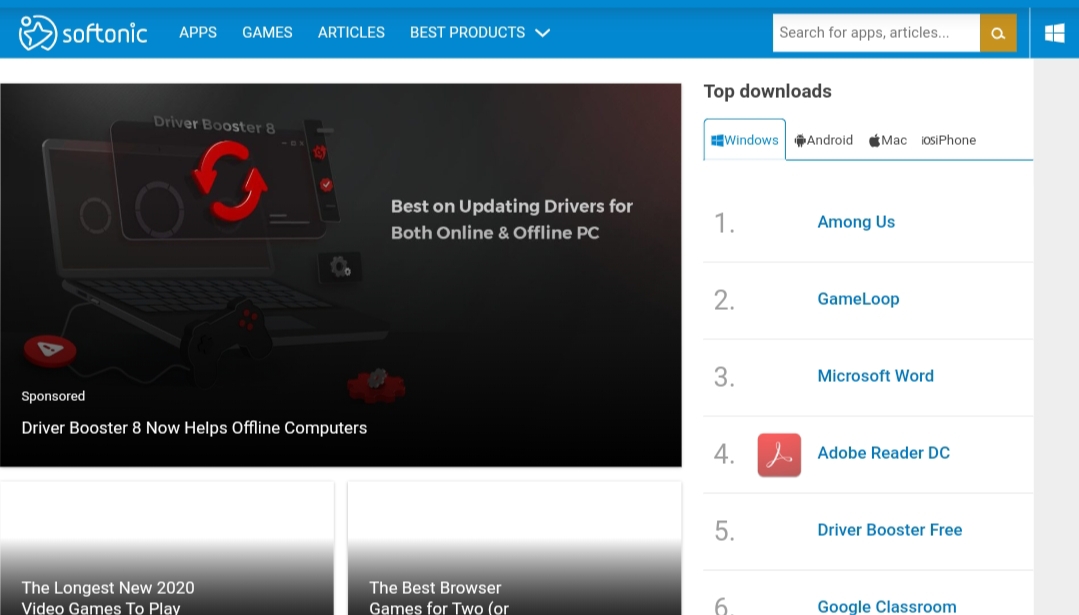1079x615 pixels.
Task: Open The Longest New 2020 Video Games article
Action: tap(108, 597)
